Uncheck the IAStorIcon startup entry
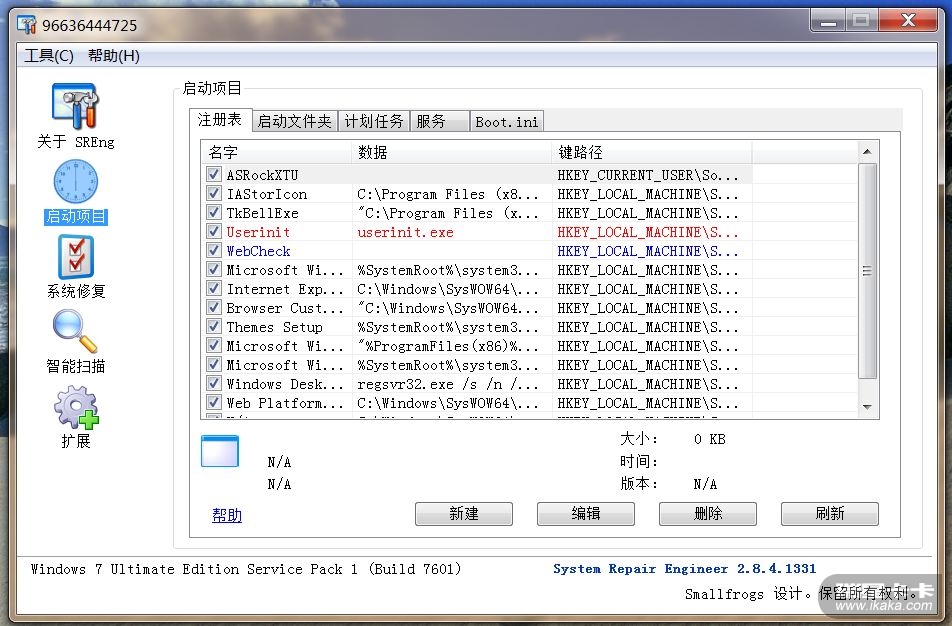Image resolution: width=952 pixels, height=626 pixels. pos(213,194)
